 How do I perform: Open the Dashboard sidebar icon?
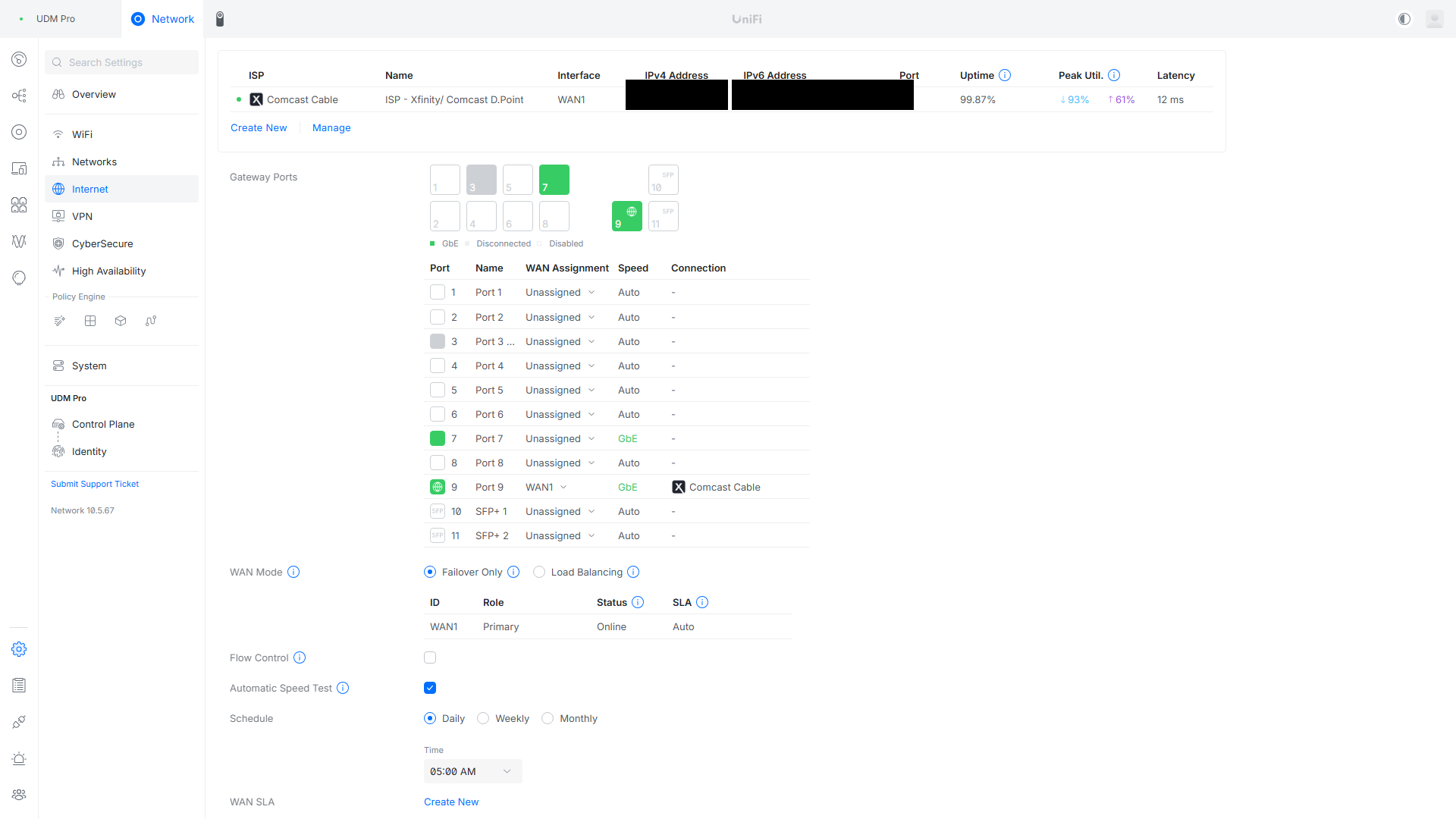pos(19,59)
